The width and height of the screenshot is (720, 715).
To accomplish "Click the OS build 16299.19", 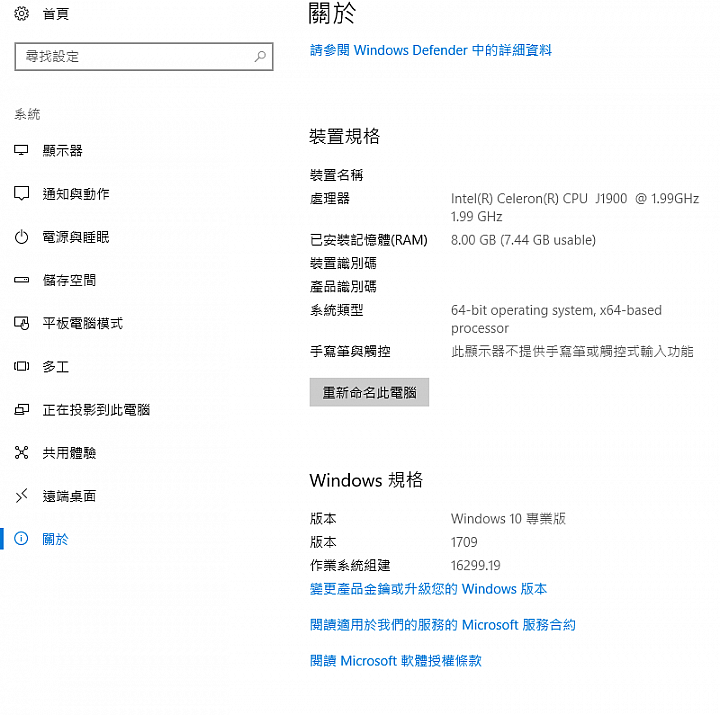I will [475, 565].
